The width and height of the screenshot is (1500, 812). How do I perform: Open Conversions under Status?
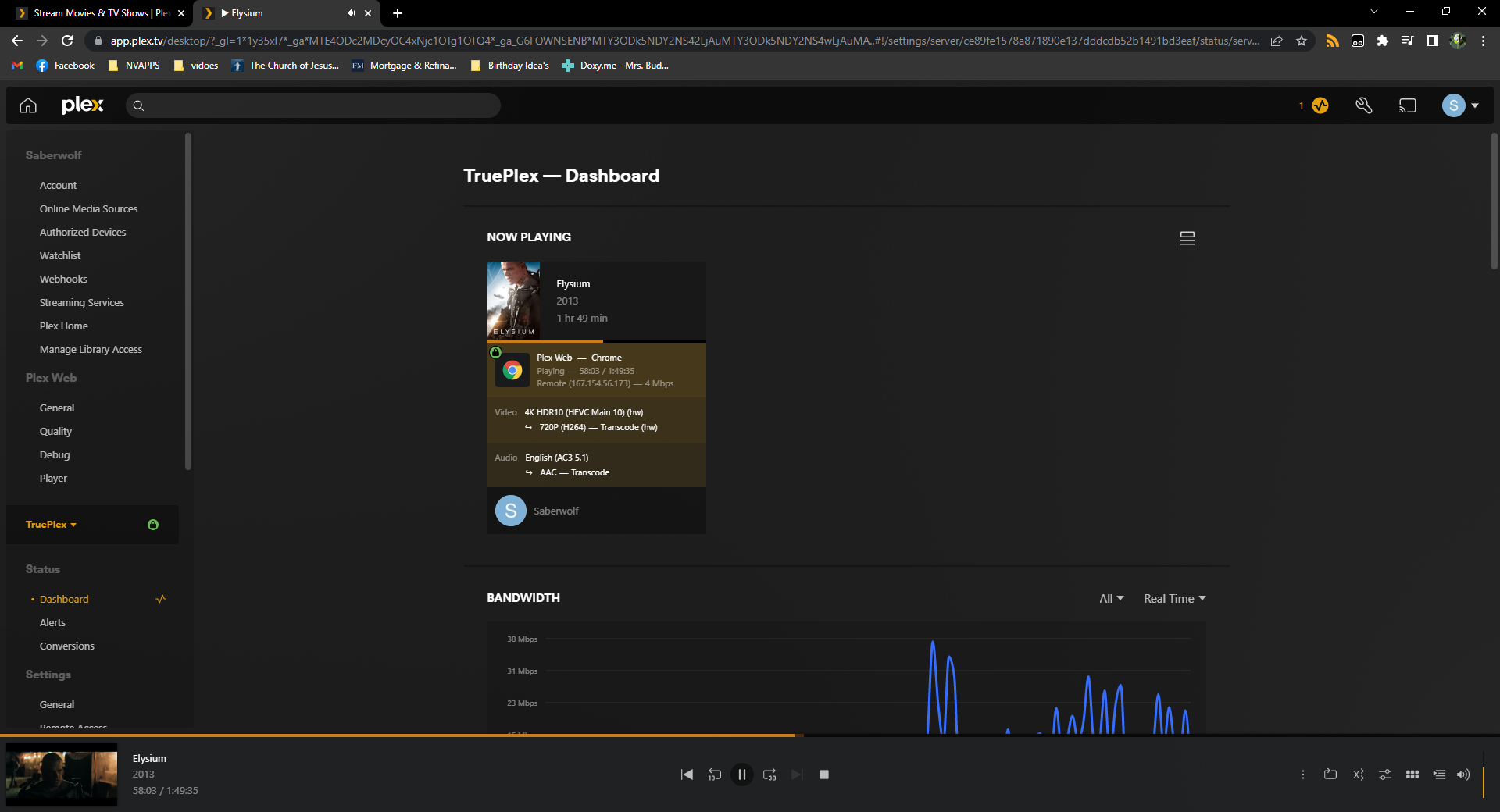67,646
